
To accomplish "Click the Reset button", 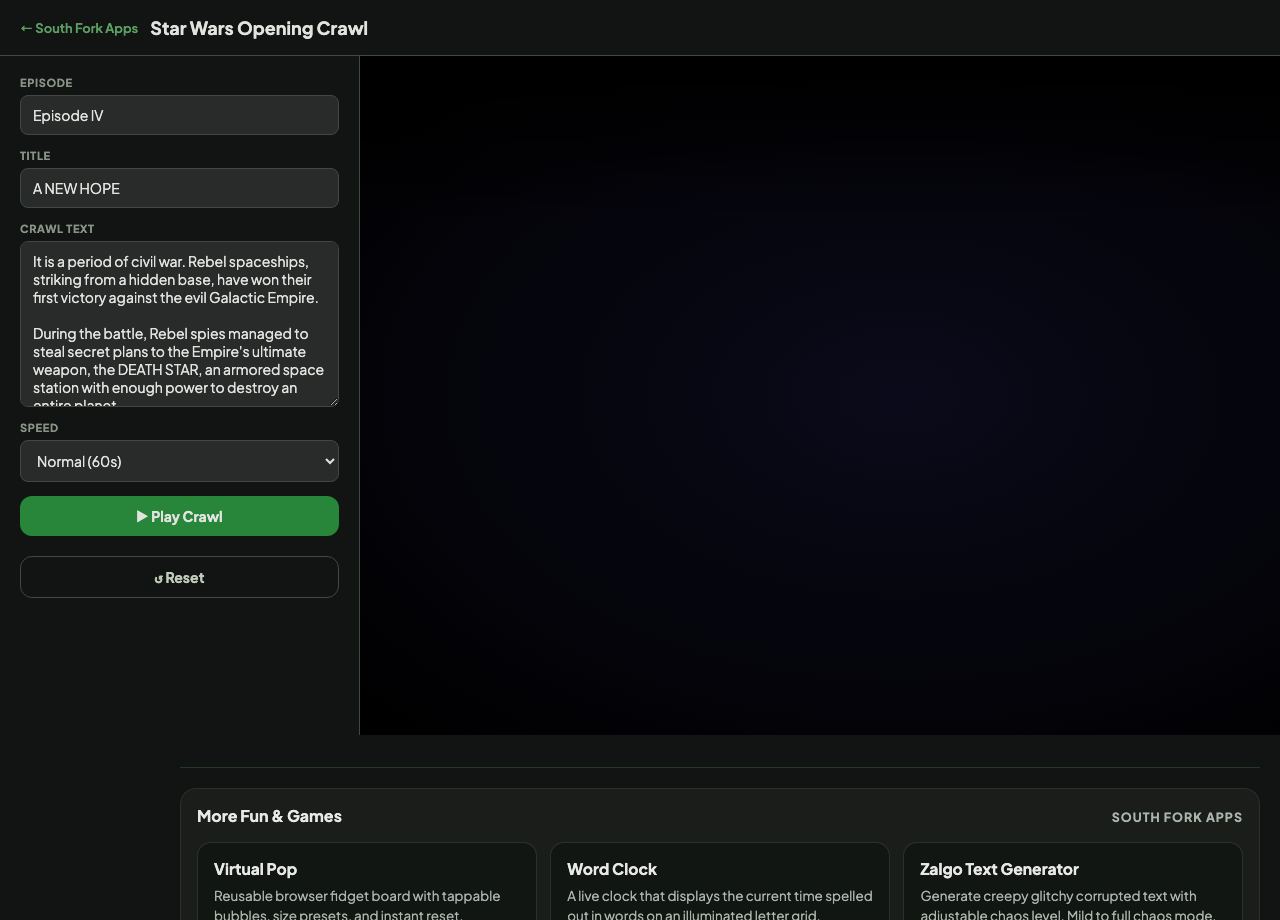I will [179, 577].
